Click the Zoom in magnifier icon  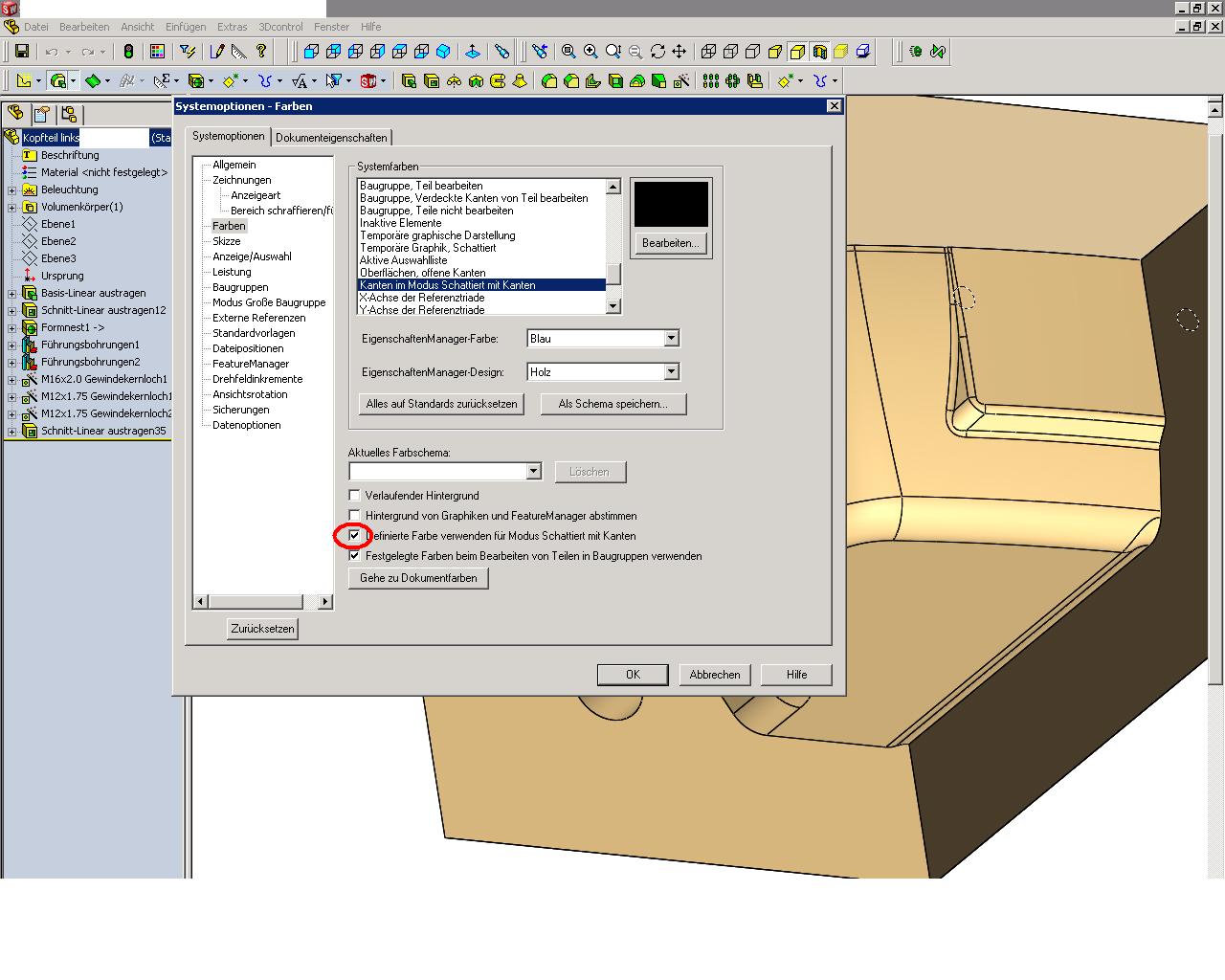point(591,52)
